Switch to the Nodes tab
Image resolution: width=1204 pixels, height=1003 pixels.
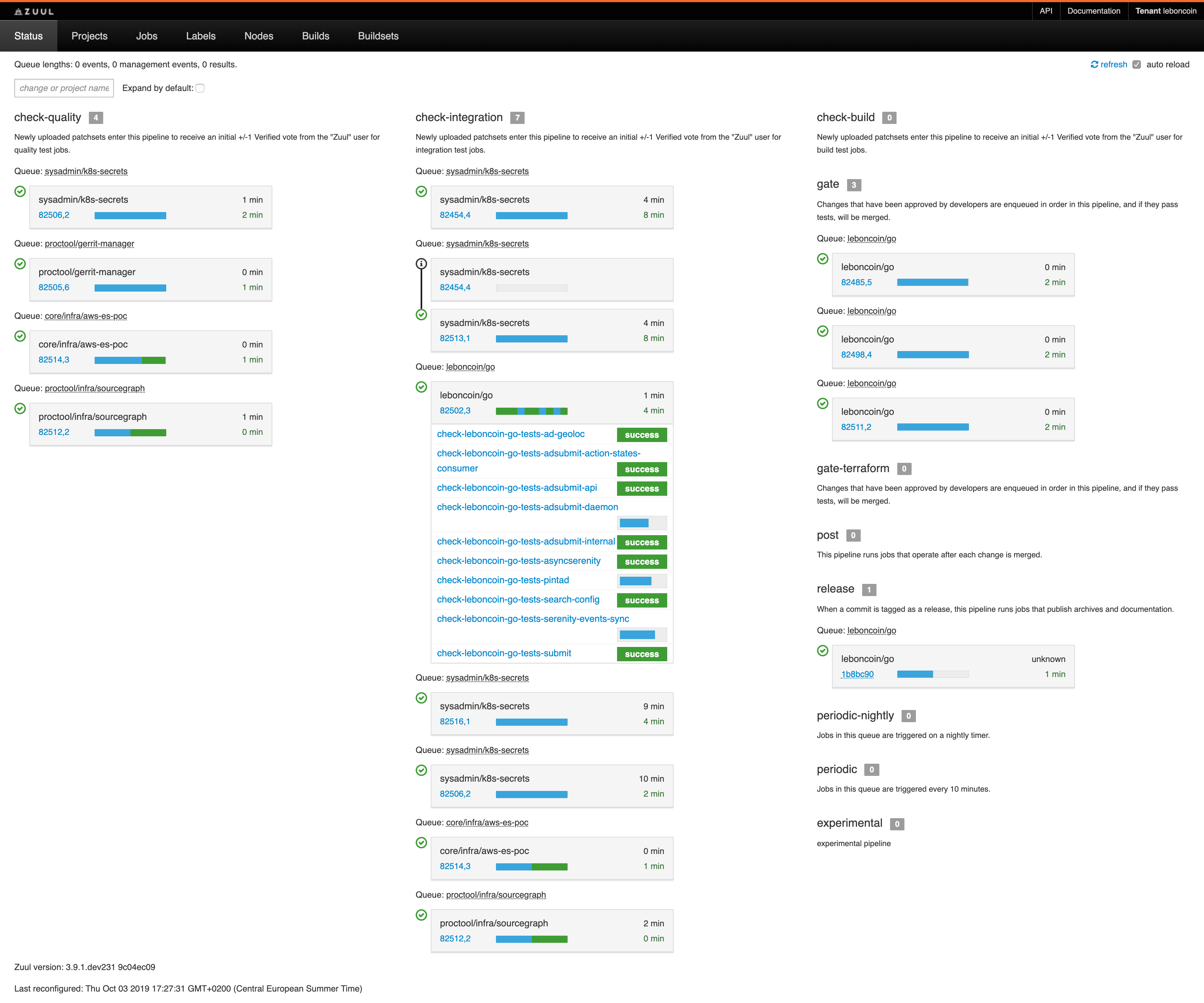pyautogui.click(x=259, y=36)
